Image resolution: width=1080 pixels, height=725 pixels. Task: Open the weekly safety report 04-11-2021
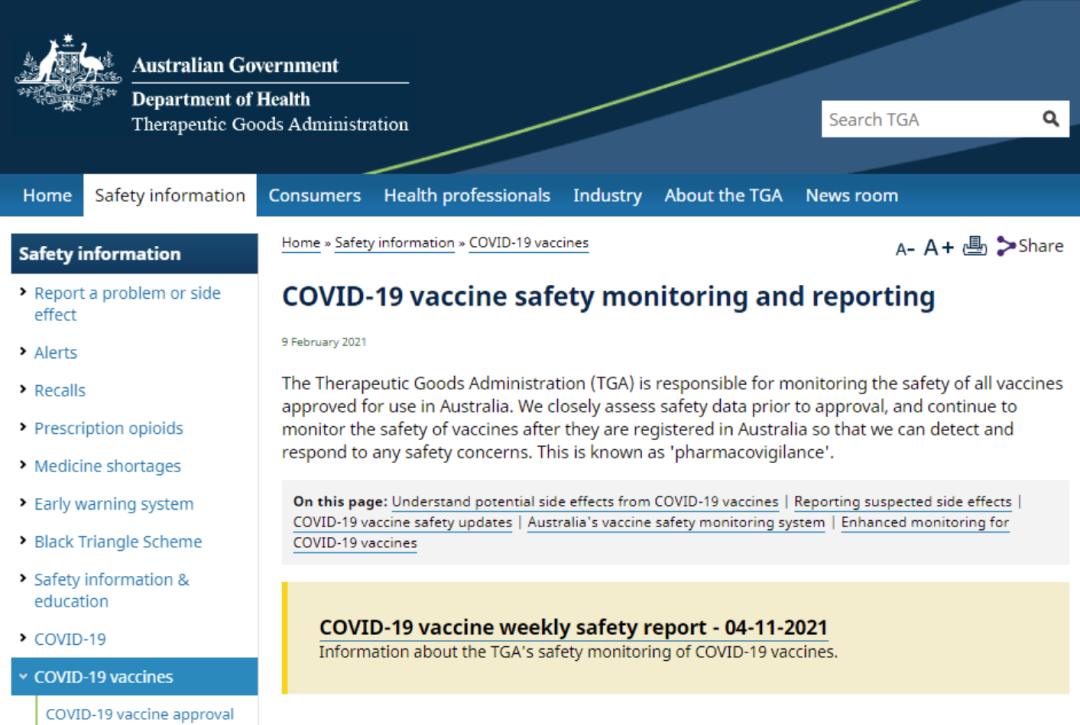tap(573, 627)
